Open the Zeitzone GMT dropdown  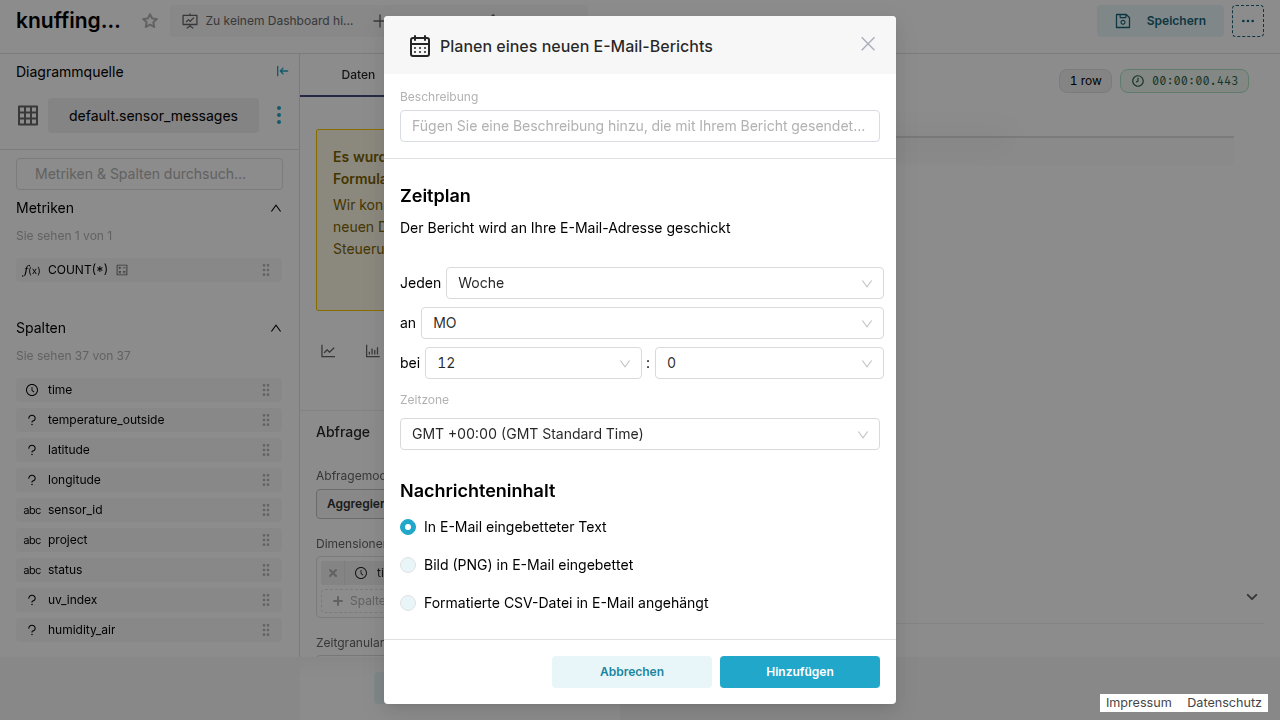(x=639, y=434)
